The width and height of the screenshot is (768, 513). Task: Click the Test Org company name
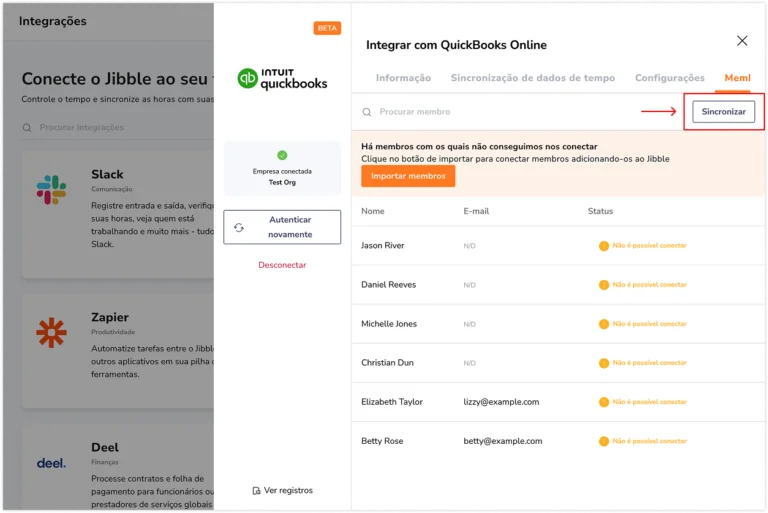(x=282, y=182)
